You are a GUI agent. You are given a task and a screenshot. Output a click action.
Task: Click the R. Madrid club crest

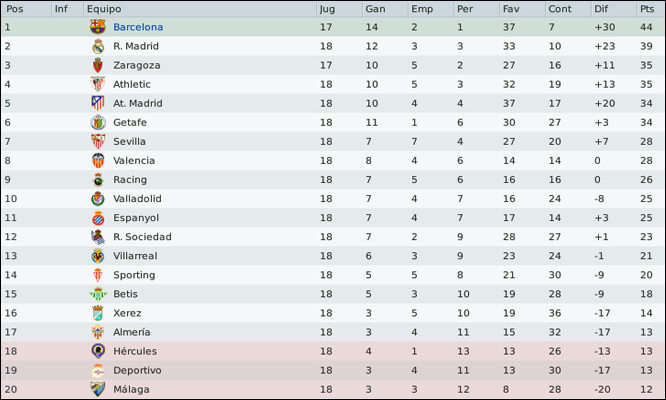coord(98,46)
